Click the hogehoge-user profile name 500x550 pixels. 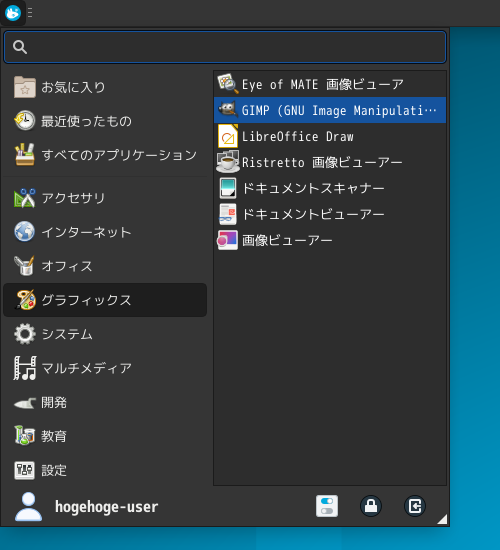[x=106, y=507]
